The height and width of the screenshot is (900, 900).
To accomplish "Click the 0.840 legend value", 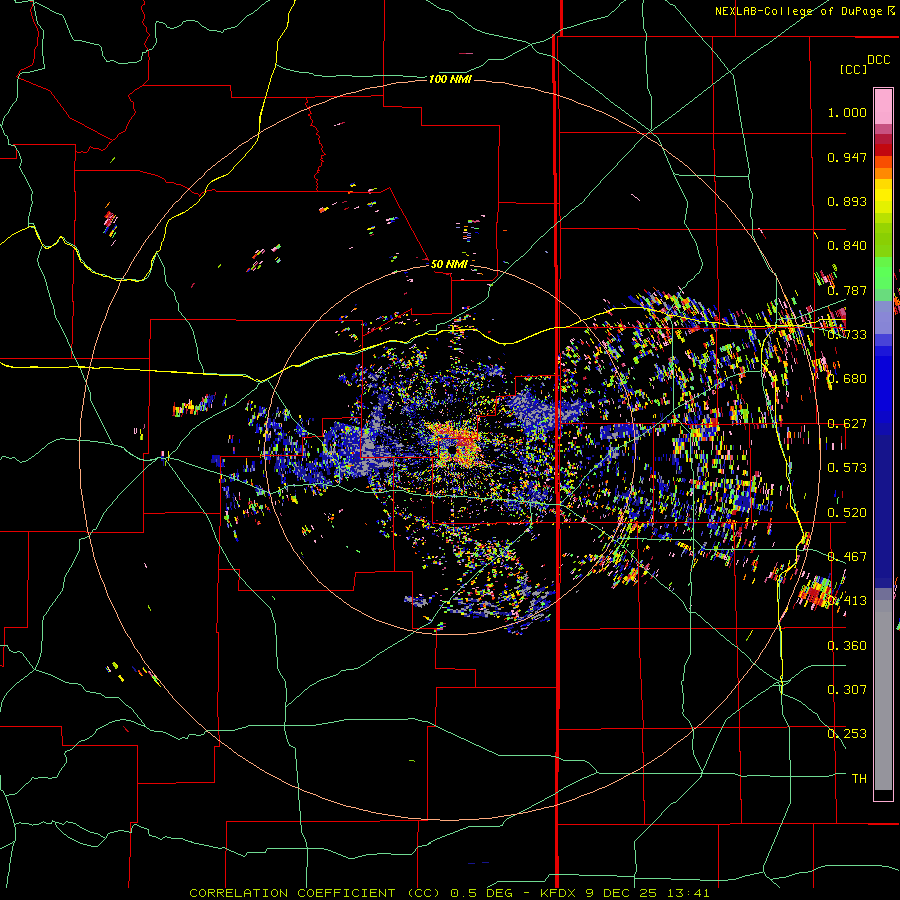I will pos(847,246).
